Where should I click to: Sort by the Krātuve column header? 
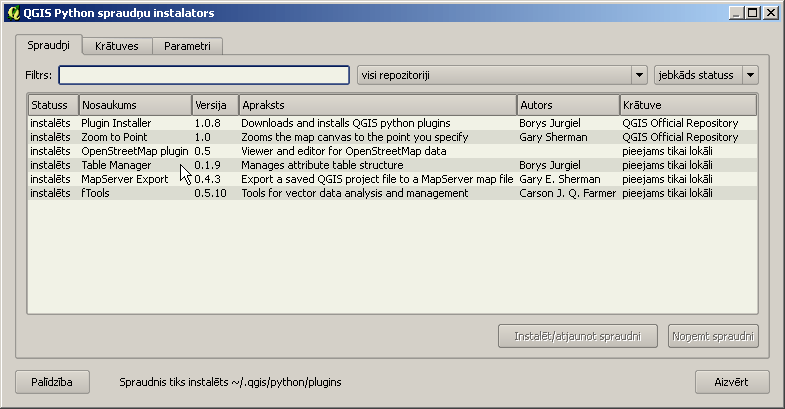tap(688, 105)
